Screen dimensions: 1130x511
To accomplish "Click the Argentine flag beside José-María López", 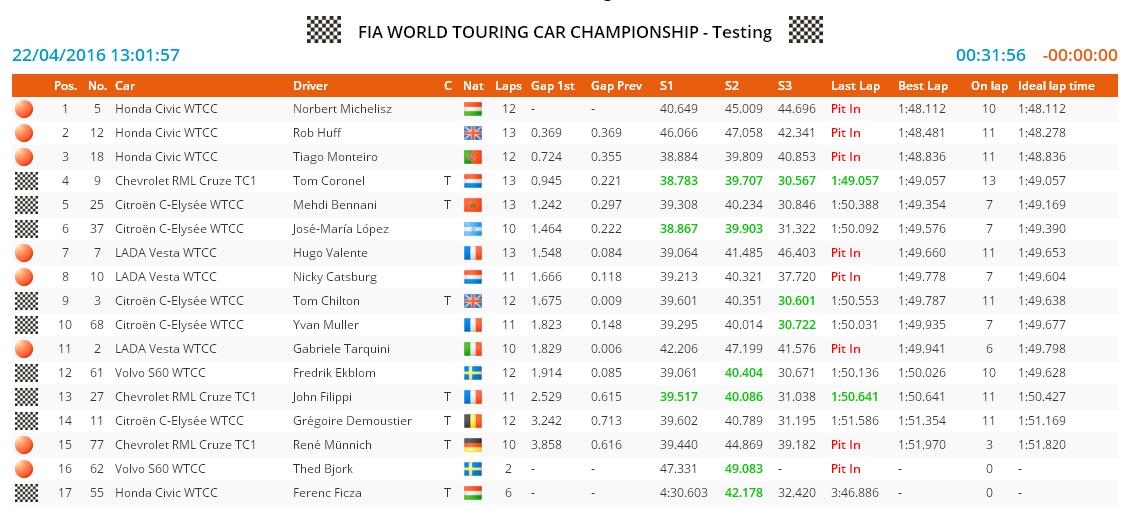I will tap(473, 229).
